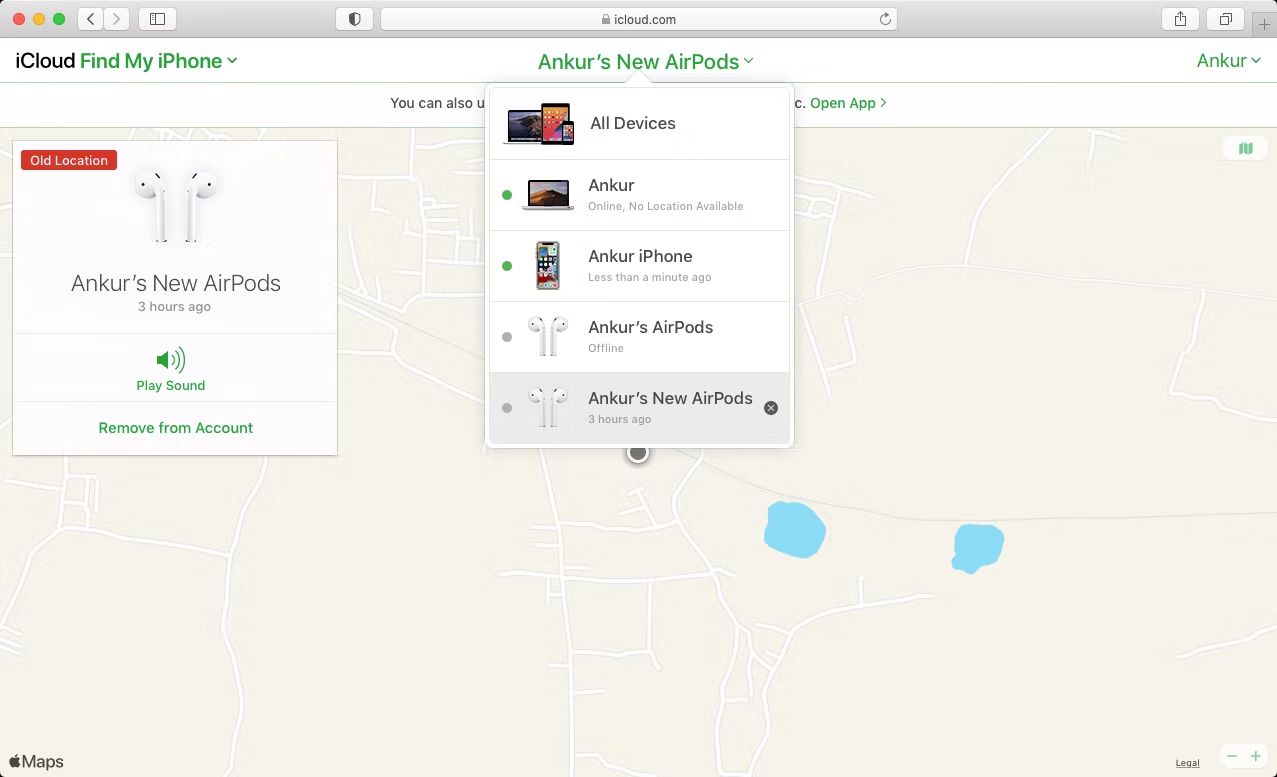Toggle the Safari sidebar
The width and height of the screenshot is (1277, 777).
(158, 18)
